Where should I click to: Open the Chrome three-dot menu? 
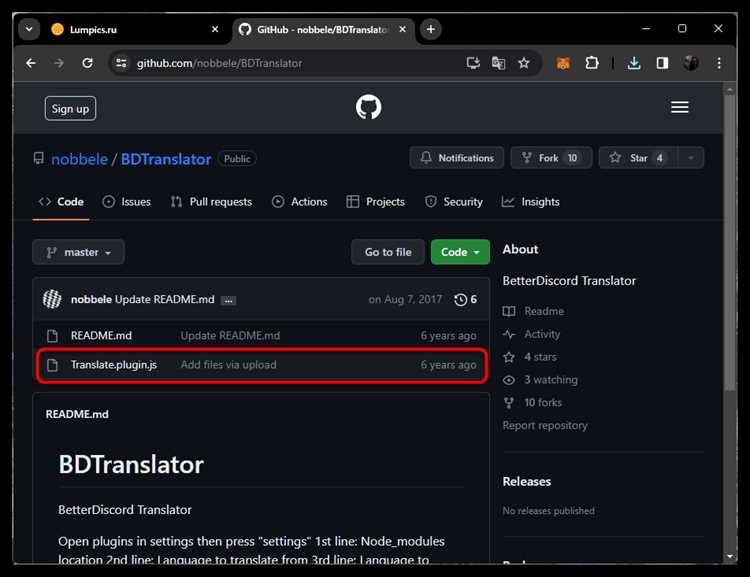pyautogui.click(x=718, y=63)
